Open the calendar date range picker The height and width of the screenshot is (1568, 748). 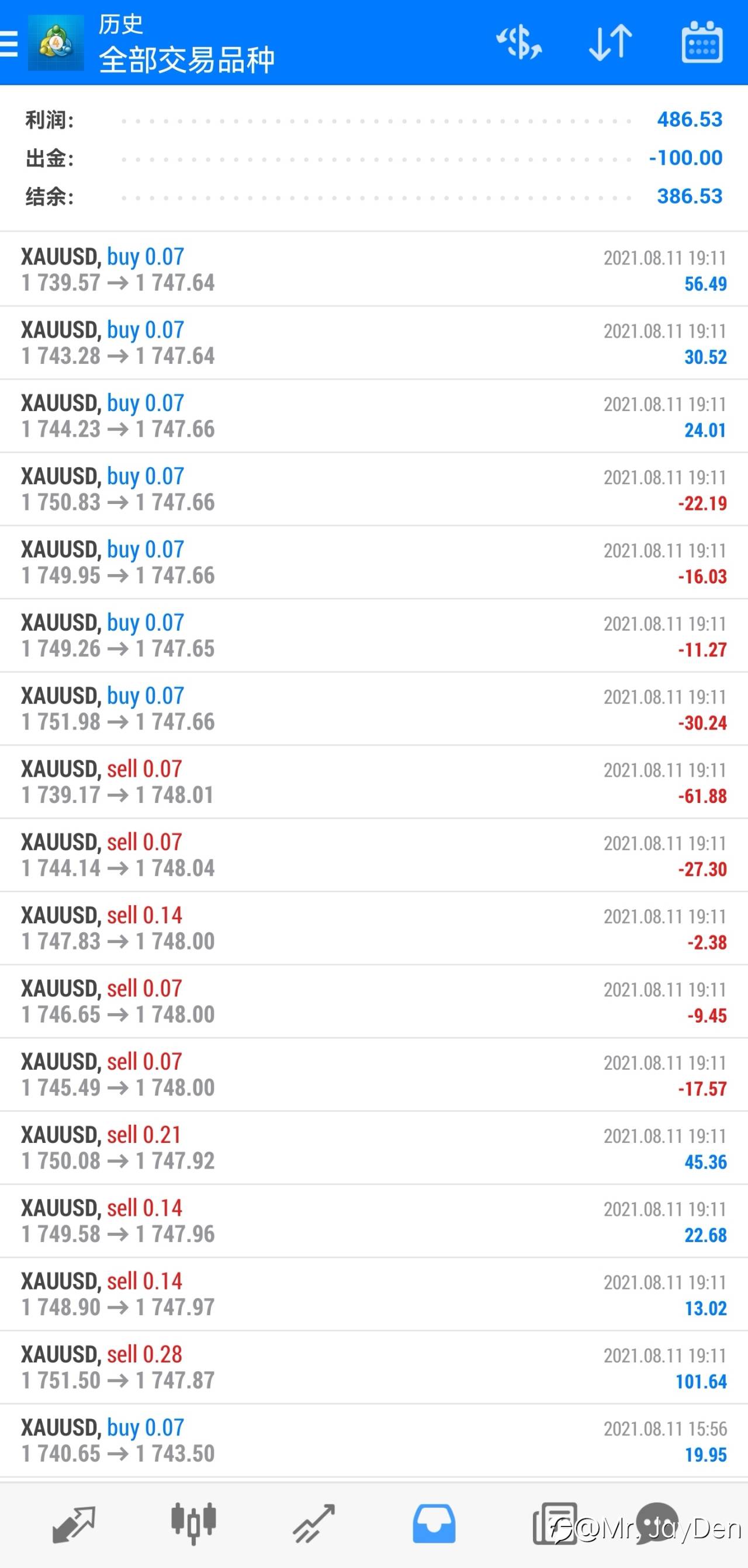[702, 43]
